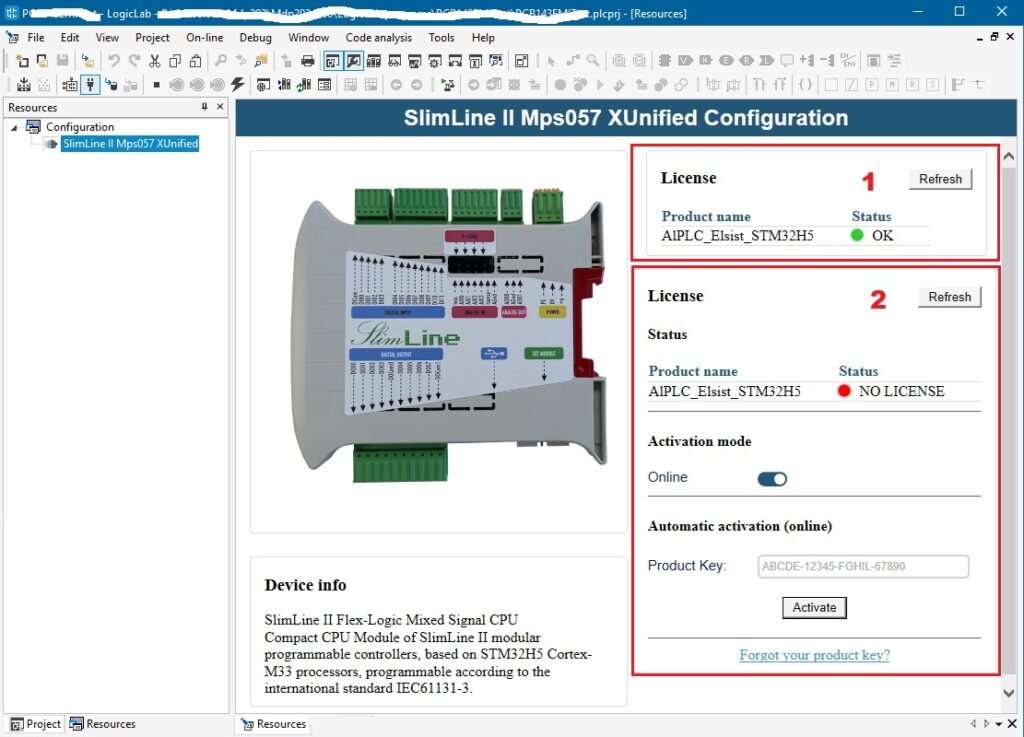Switch to Resources tab in left panel
This screenshot has height=737, width=1024.
coord(103,724)
